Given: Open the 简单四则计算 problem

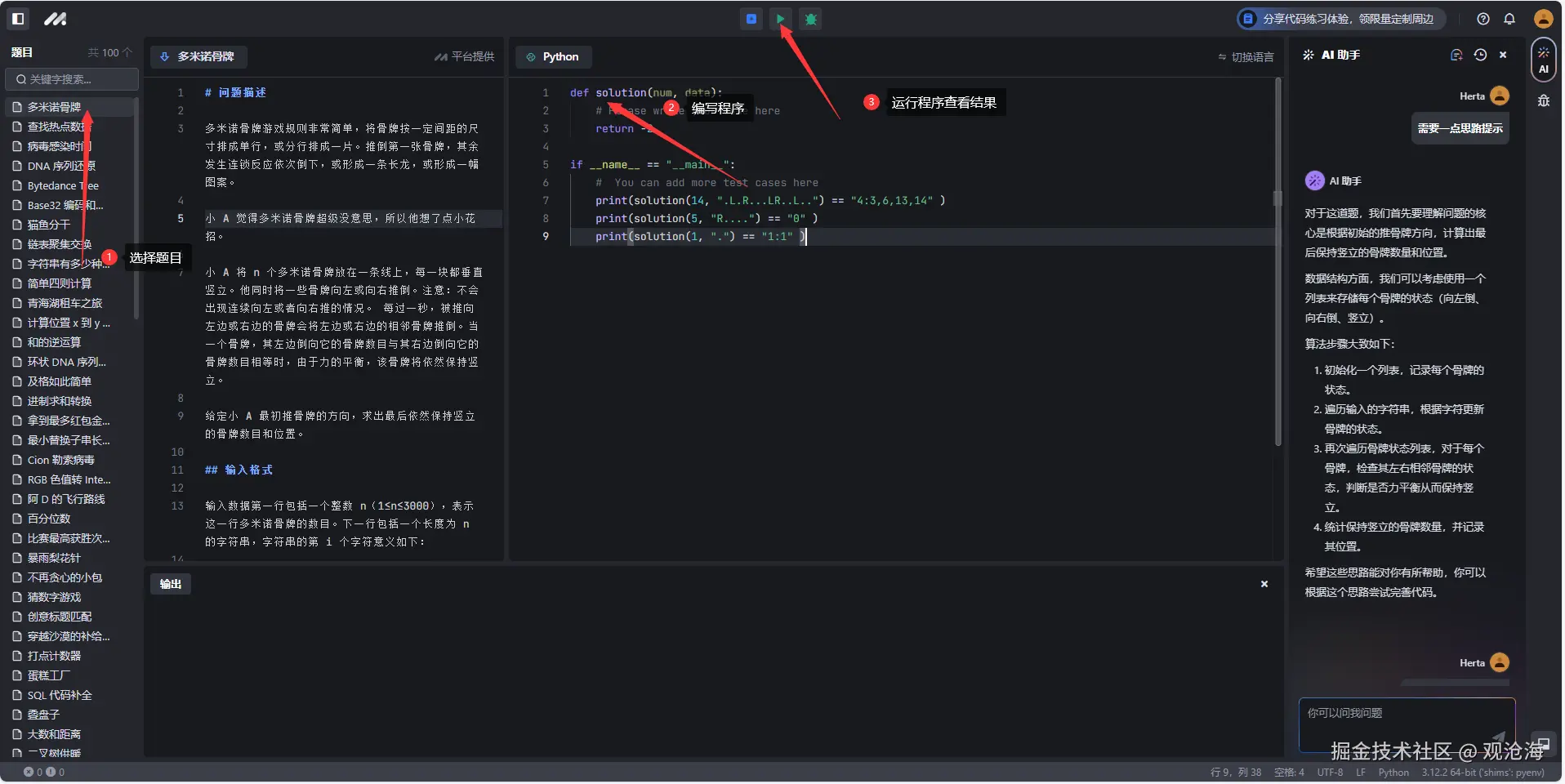Looking at the screenshot, I should [x=69, y=283].
